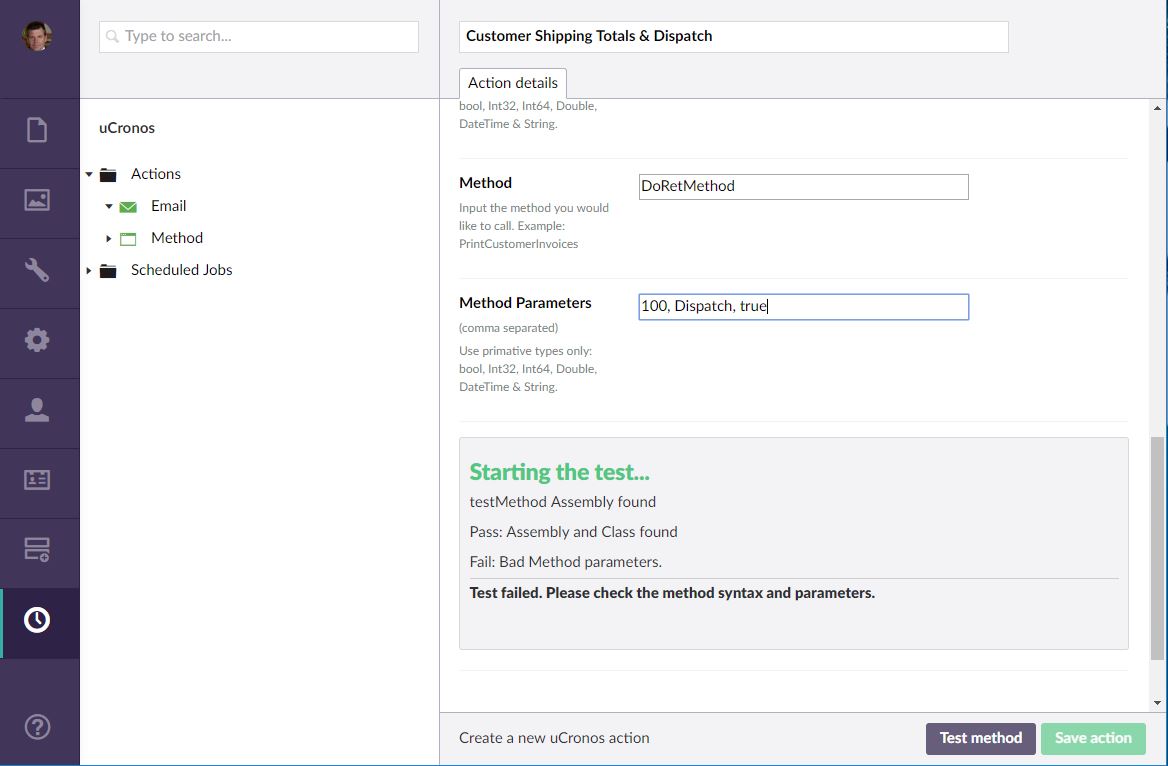Open the Users section person icon

(37, 410)
